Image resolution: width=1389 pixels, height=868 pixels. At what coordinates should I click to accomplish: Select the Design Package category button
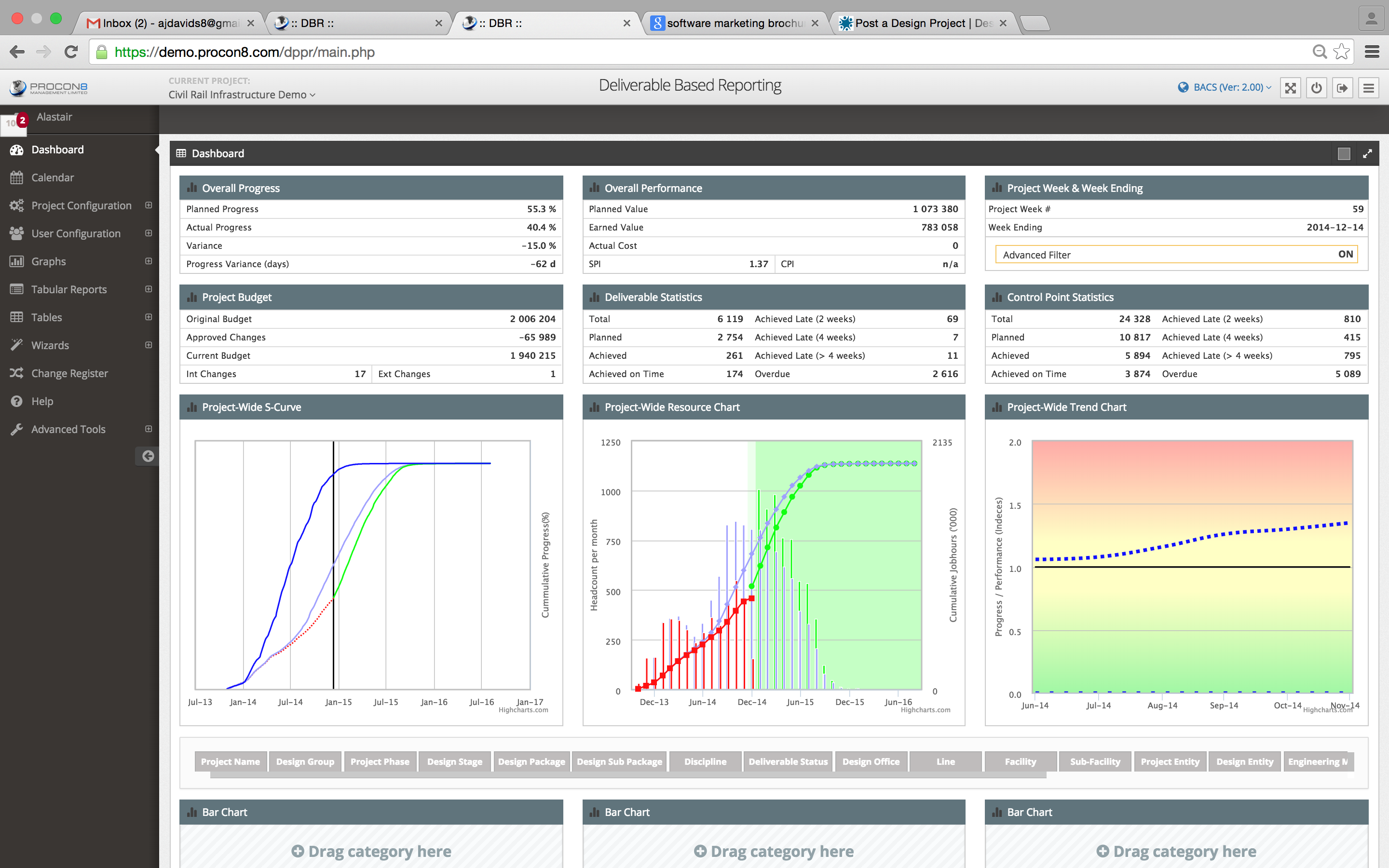[x=531, y=761]
